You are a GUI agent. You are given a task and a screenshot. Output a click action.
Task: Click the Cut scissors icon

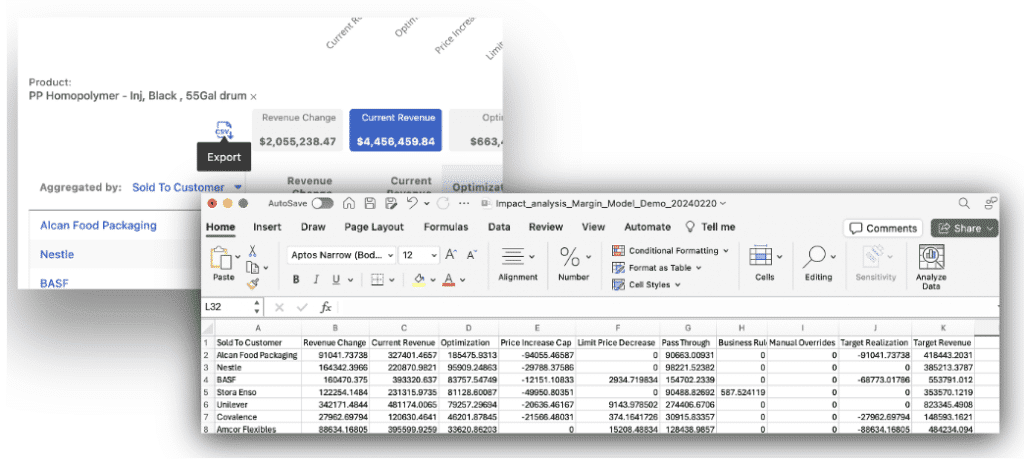(253, 252)
